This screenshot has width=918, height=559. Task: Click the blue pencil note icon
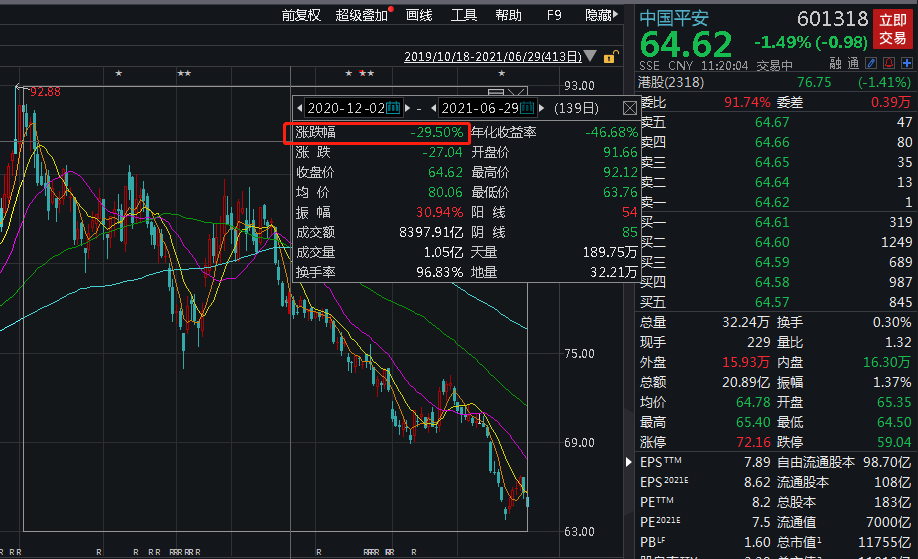(871, 63)
